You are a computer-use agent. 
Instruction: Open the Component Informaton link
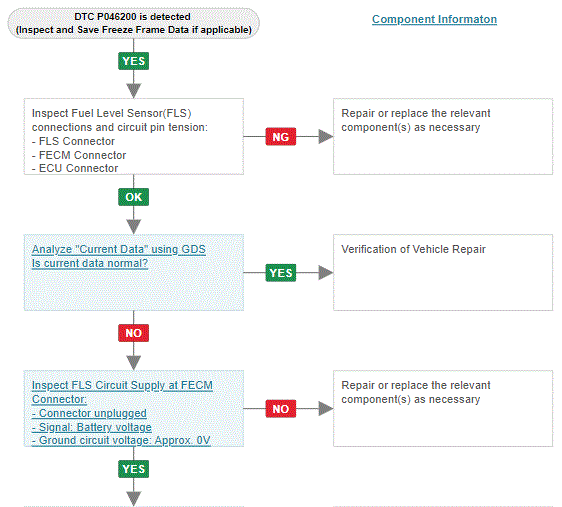click(434, 19)
